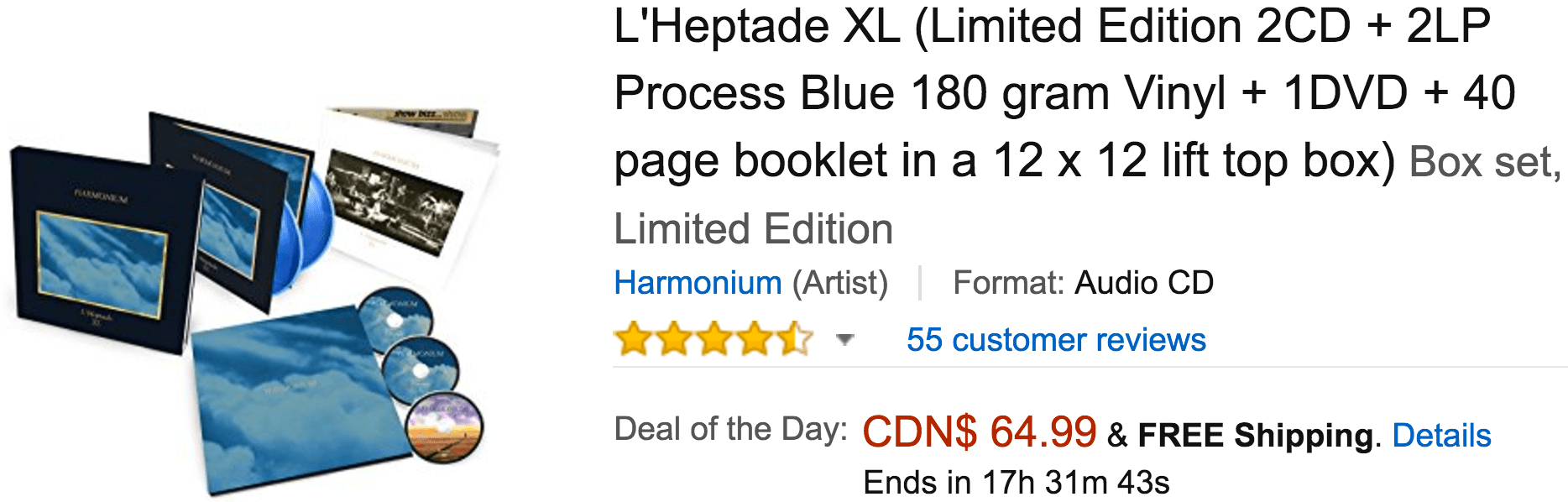The height and width of the screenshot is (502, 1568).
Task: Expand the star rating breakdown arrow
Action: pos(845,340)
